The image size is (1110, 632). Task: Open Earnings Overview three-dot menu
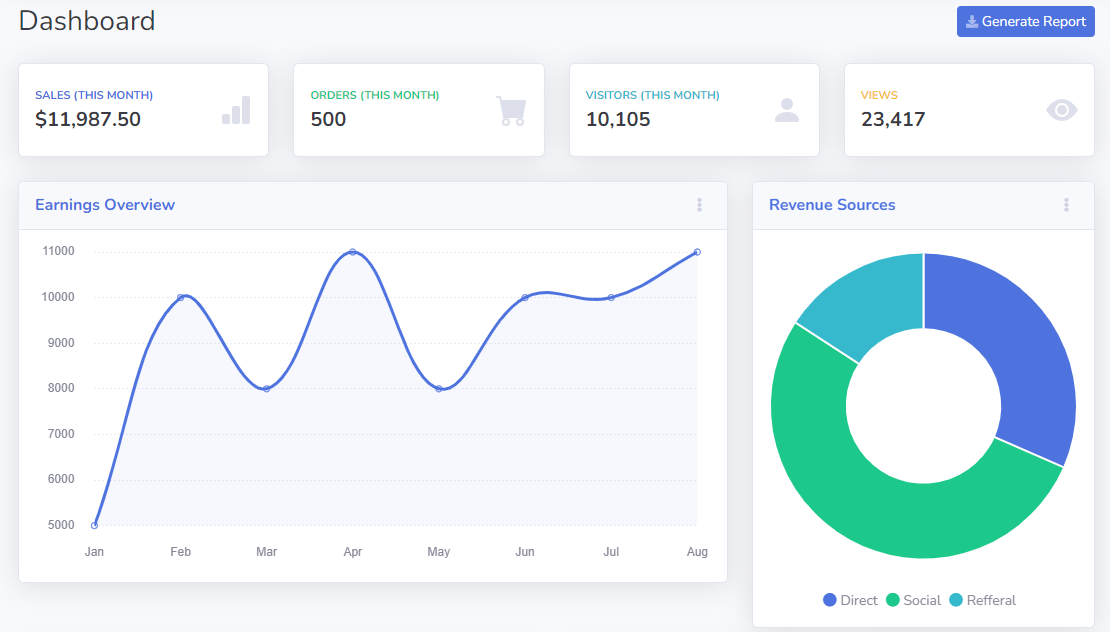699,205
